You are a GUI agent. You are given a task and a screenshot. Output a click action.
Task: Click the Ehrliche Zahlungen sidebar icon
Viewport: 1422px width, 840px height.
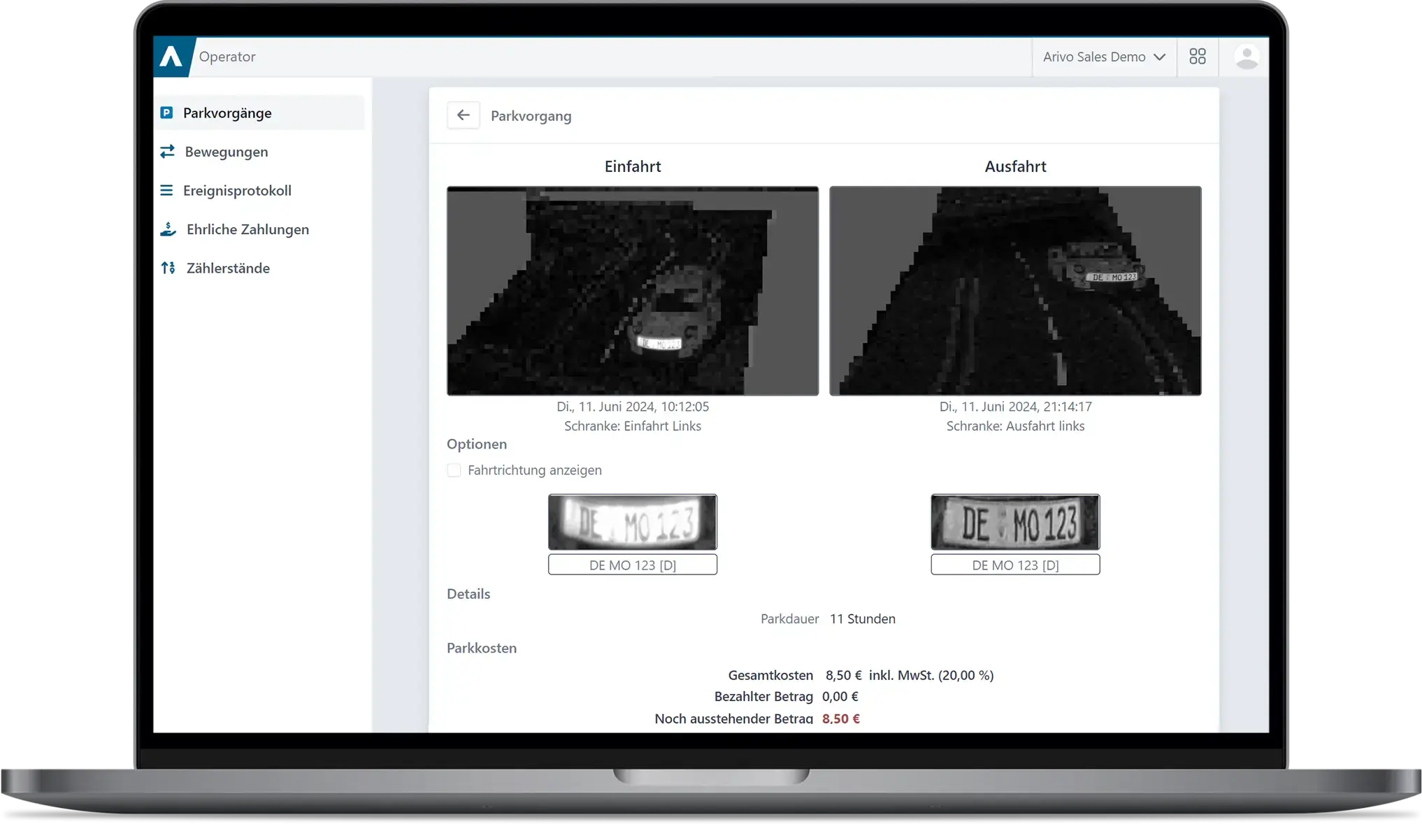[x=168, y=229]
